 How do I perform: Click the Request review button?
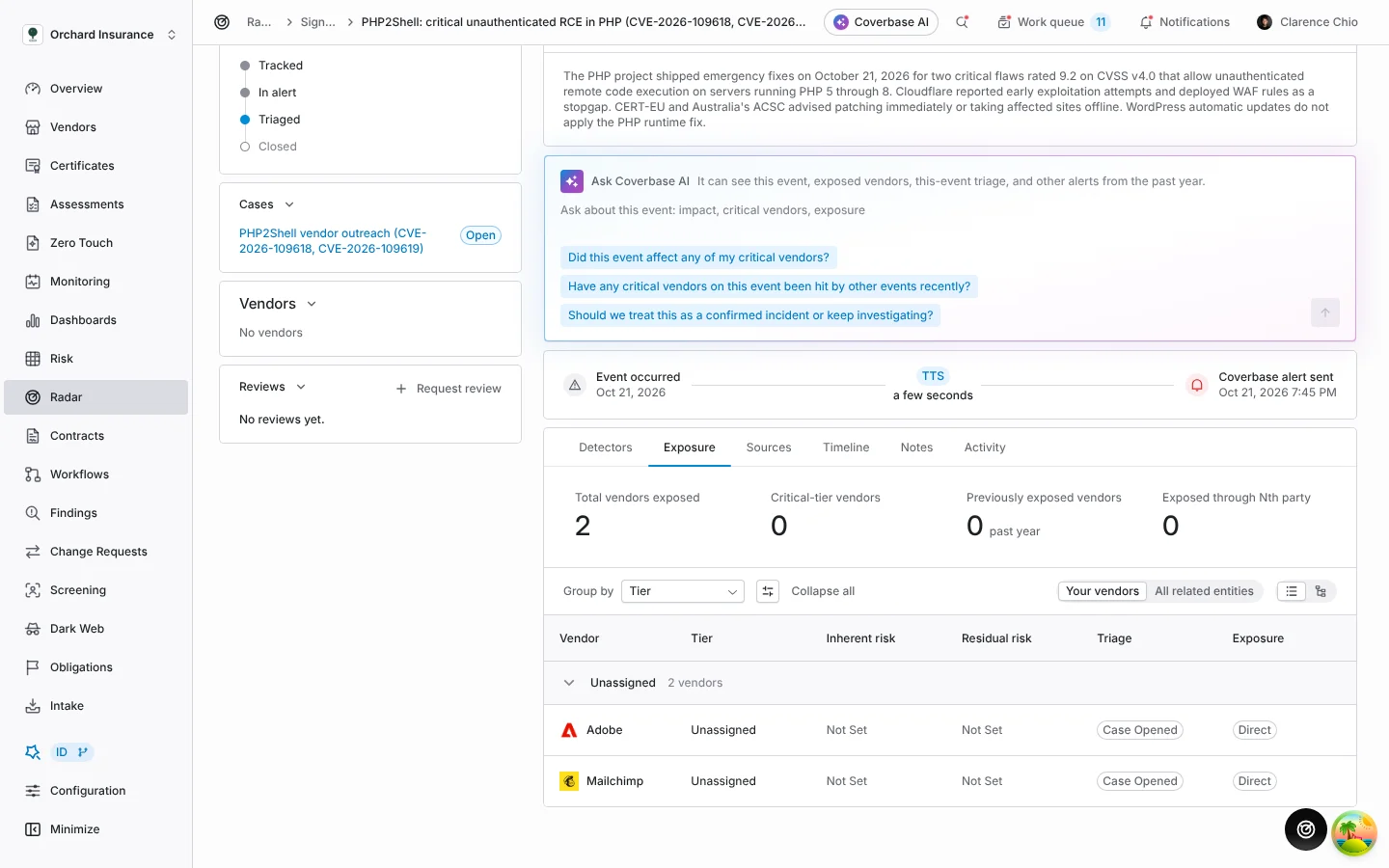(449, 389)
